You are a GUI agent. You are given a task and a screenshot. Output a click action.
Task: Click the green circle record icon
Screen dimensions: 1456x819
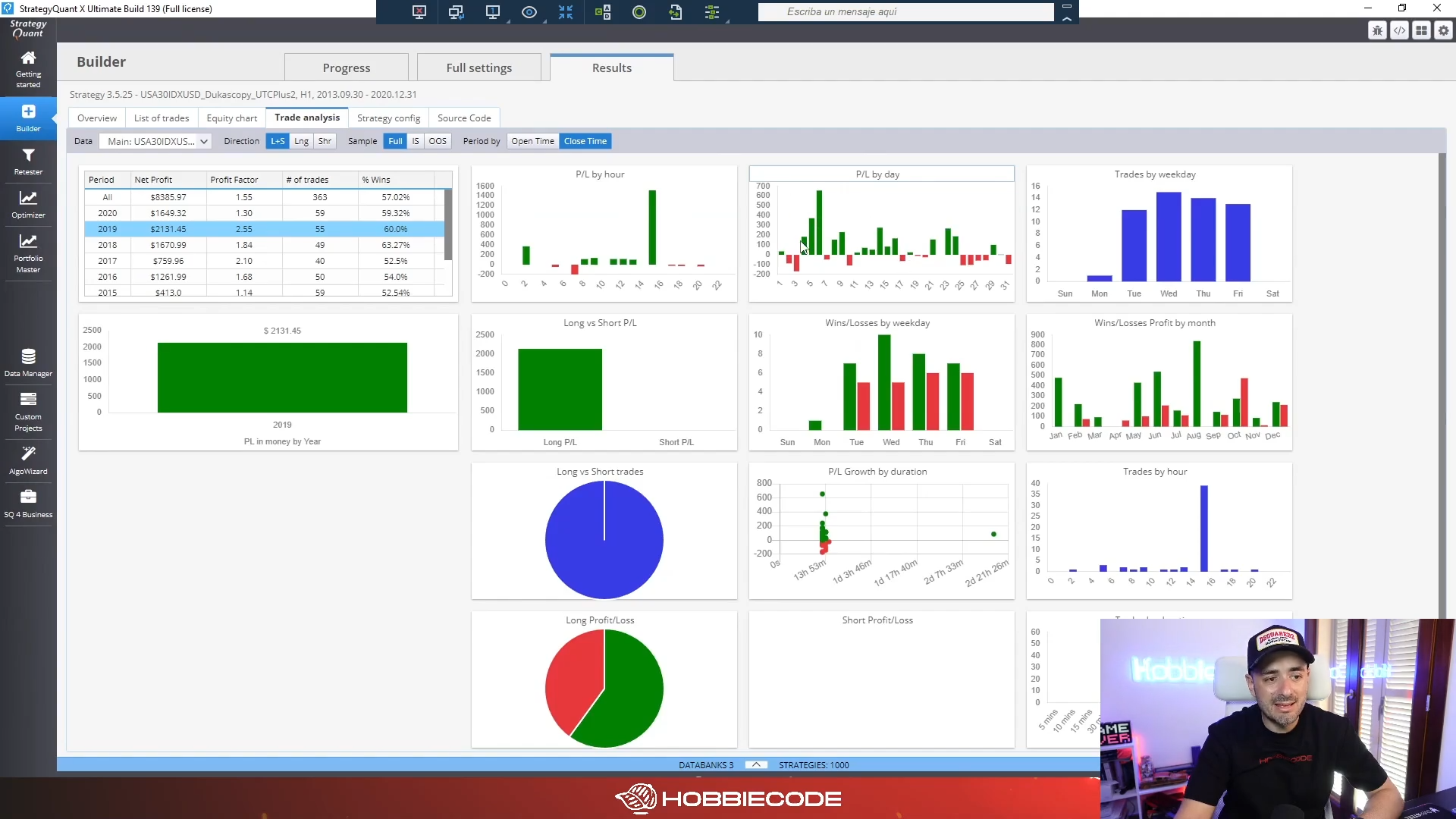639,12
